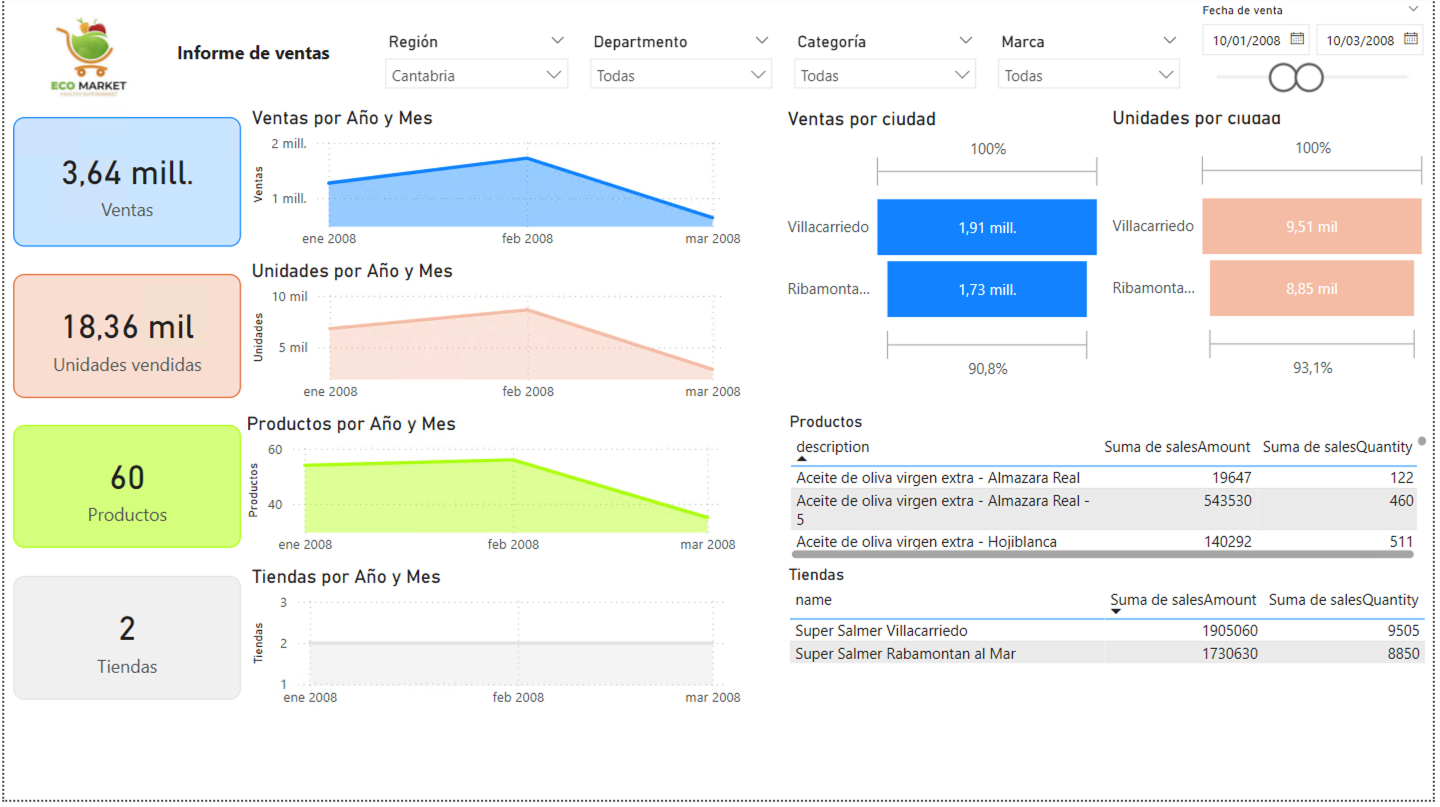Click the 1730630 store sales cell

[1230, 653]
